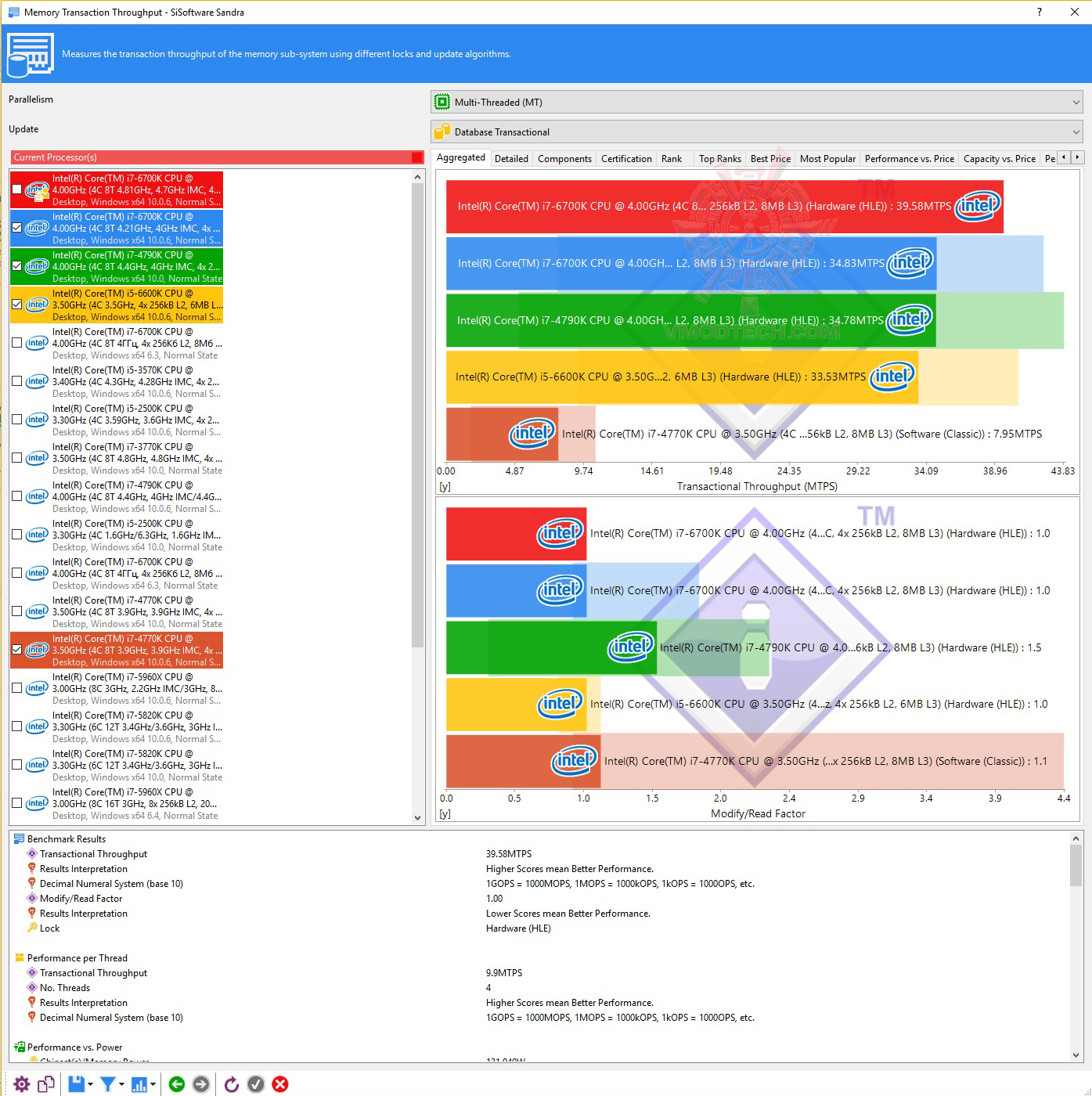Image resolution: width=1092 pixels, height=1096 pixels.
Task: Click the Performance per Thread section icon
Action: tap(20, 957)
